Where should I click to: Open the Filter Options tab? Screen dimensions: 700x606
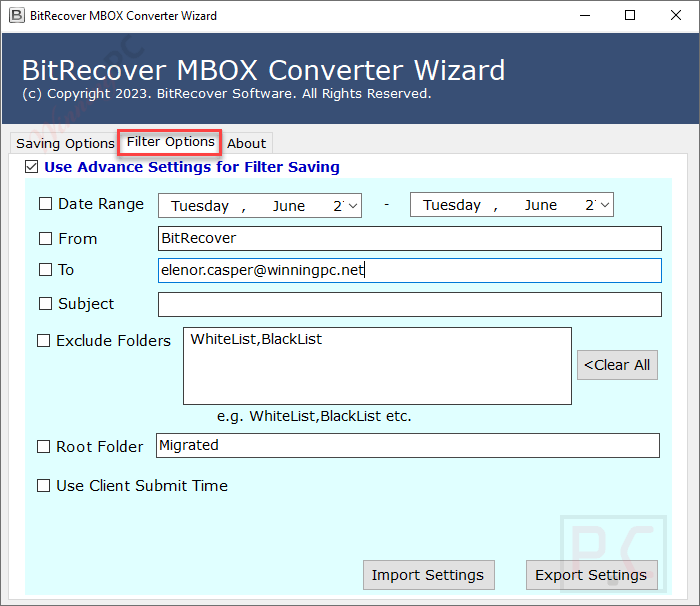pyautogui.click(x=170, y=142)
